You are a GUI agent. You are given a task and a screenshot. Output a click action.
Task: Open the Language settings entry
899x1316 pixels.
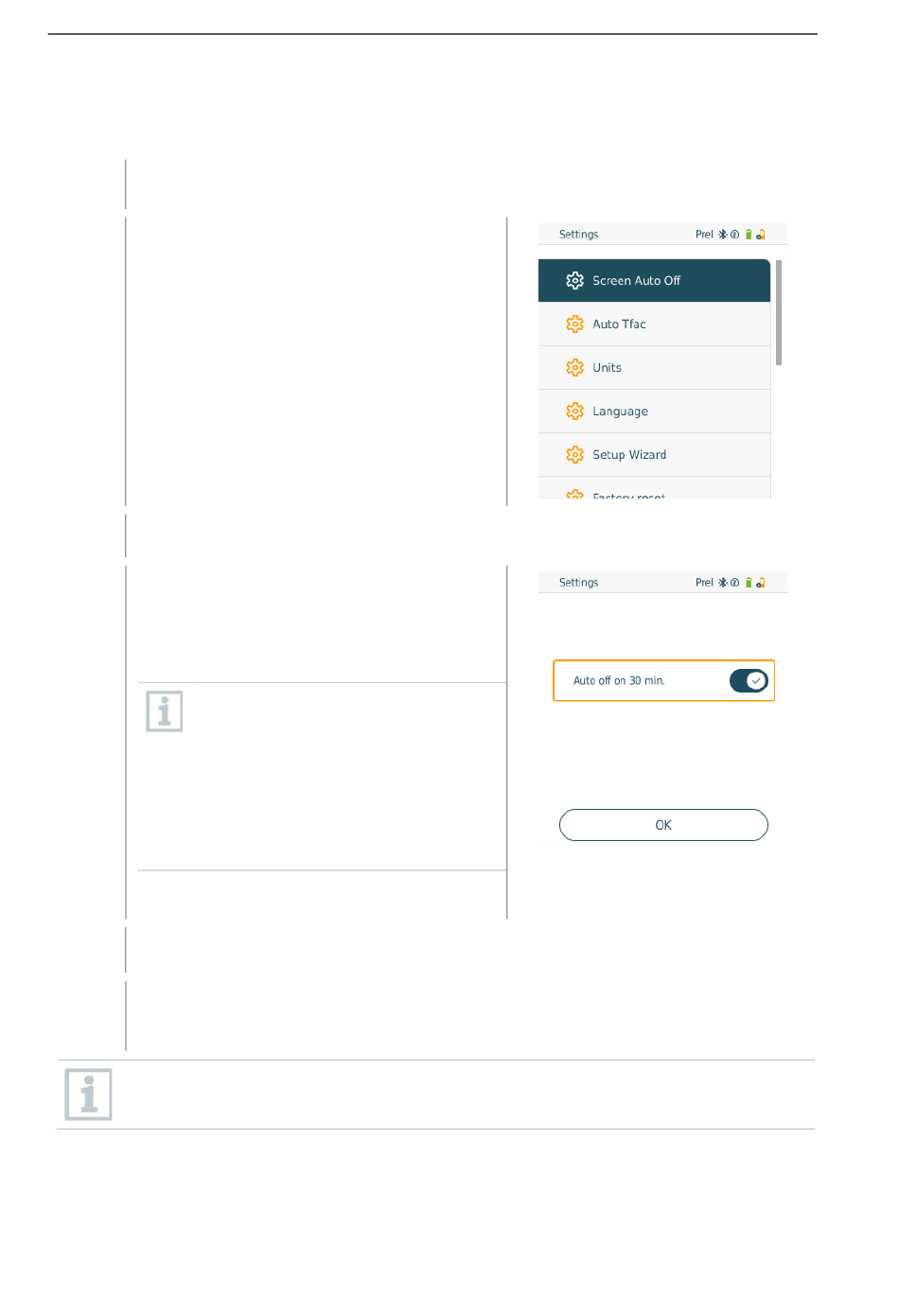tap(654, 412)
